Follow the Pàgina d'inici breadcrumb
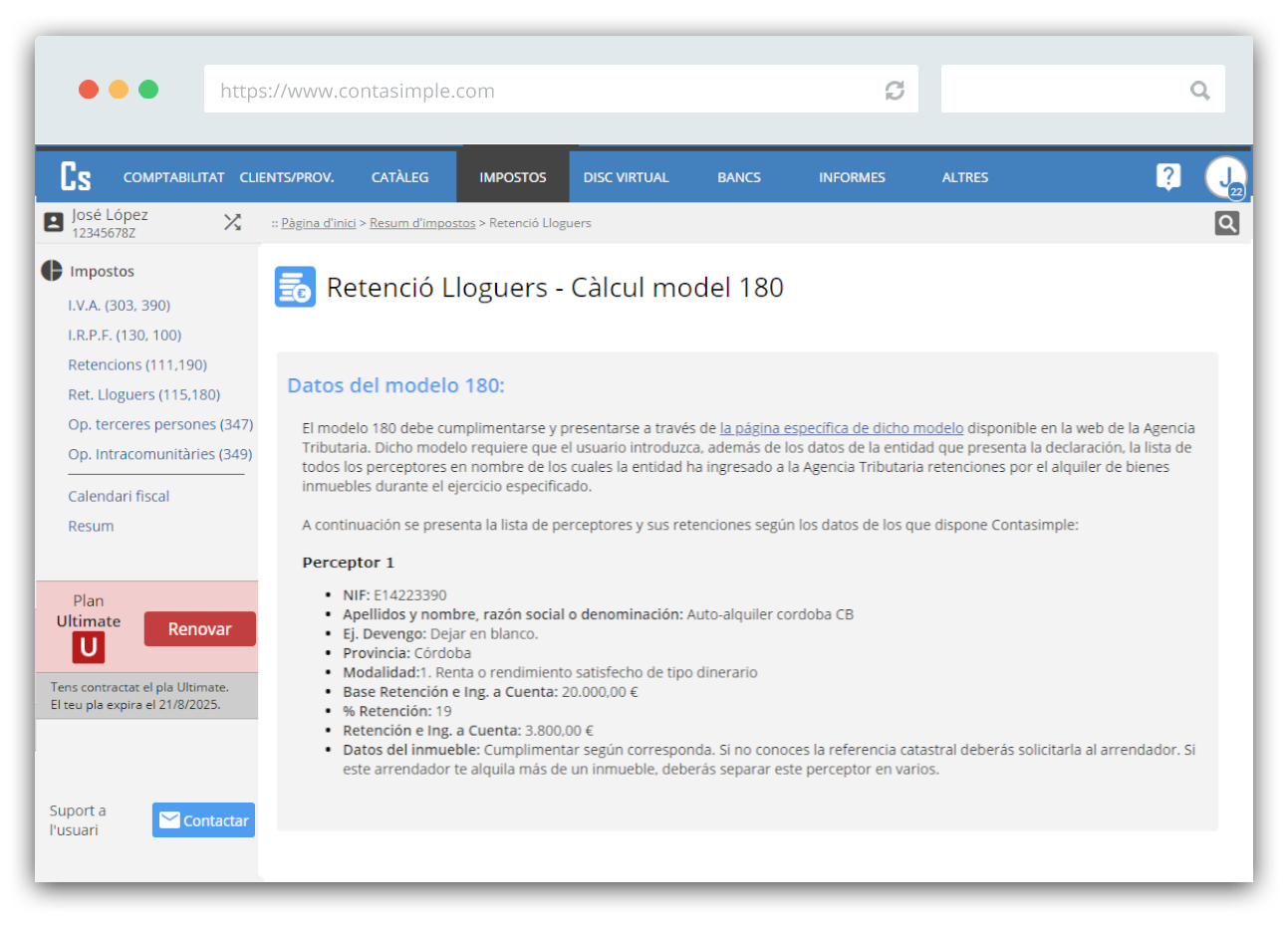The image size is (1288, 925). click(318, 223)
